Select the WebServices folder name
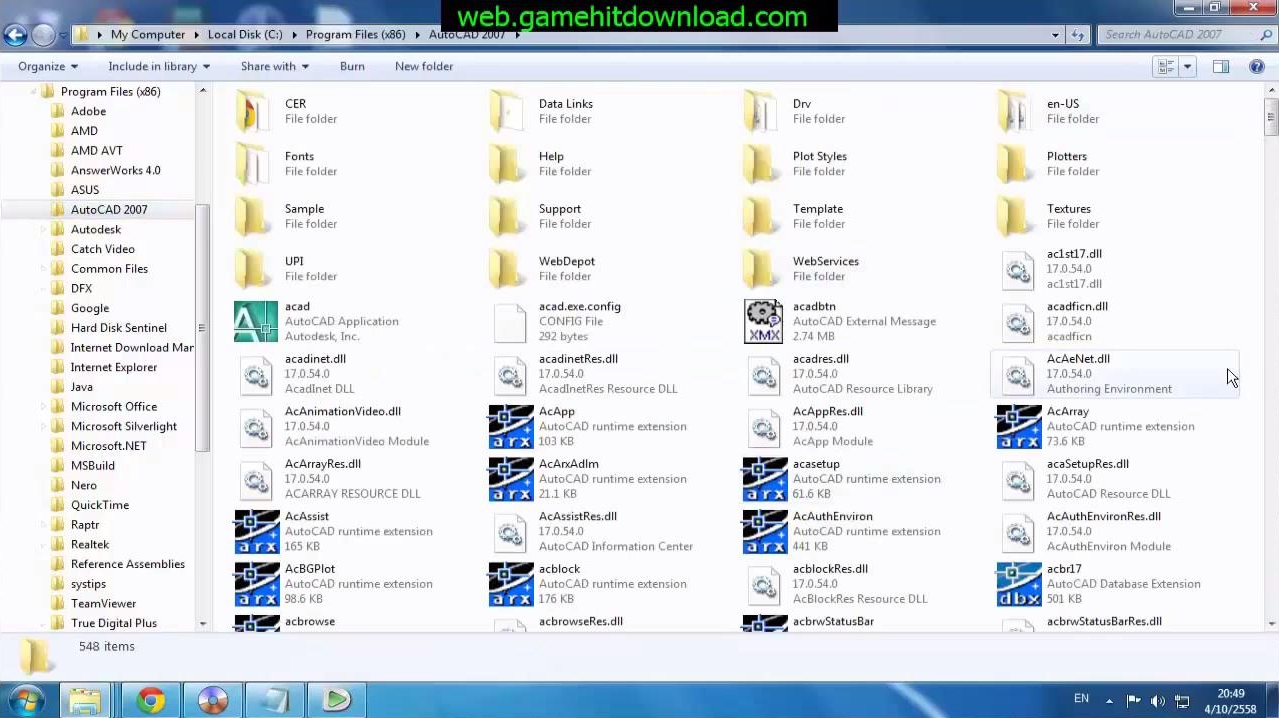The width and height of the screenshot is (1279, 718). coord(825,261)
